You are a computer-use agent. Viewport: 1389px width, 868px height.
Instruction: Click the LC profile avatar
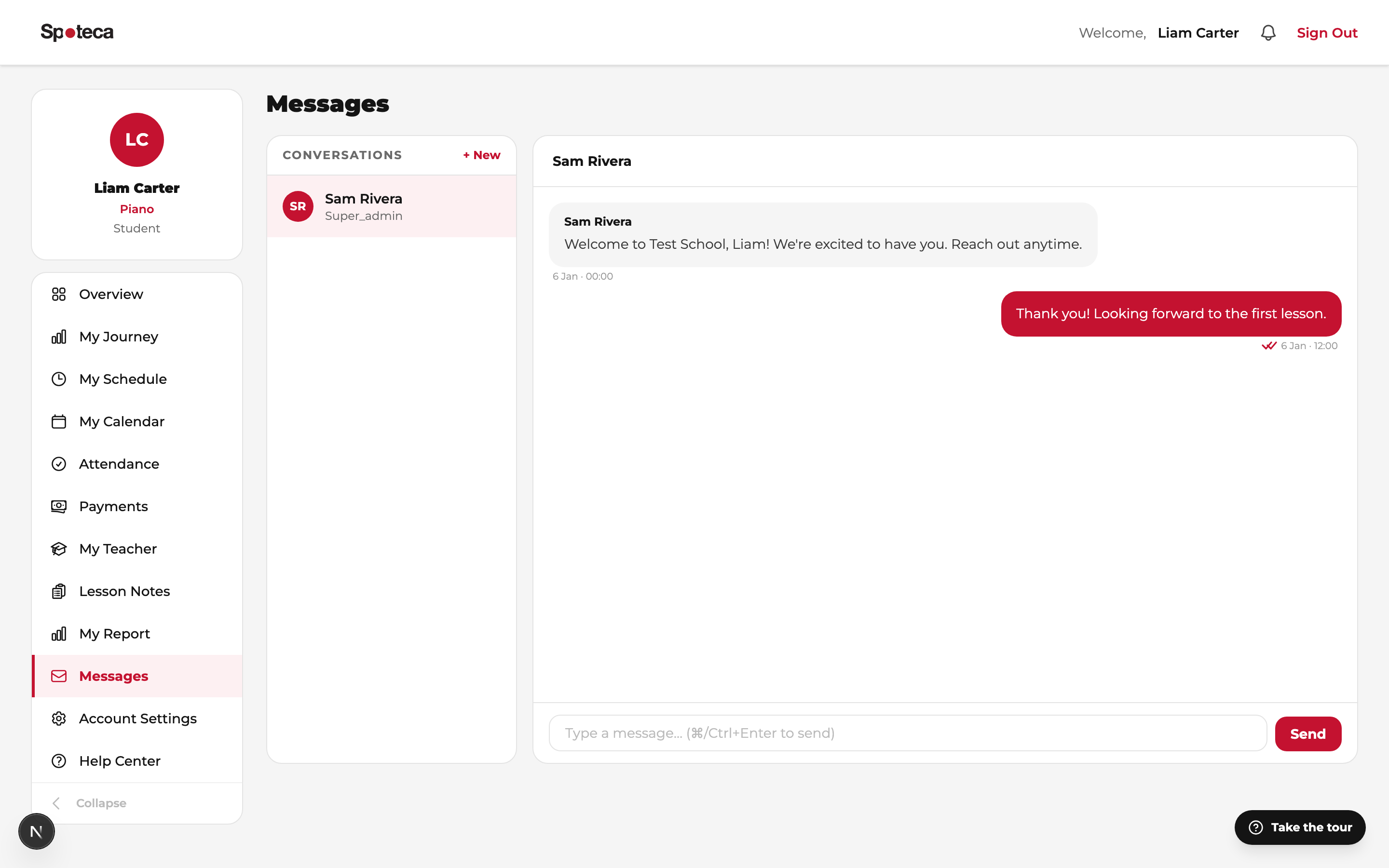point(136,139)
